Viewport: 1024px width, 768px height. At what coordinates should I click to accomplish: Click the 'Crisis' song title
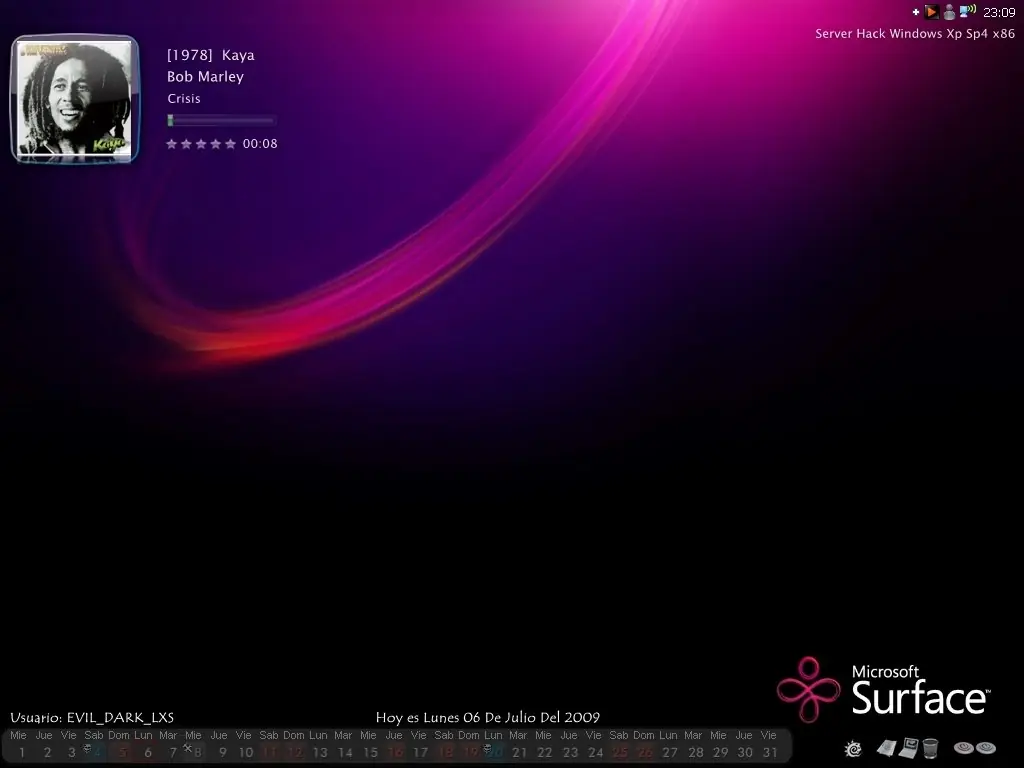pos(184,99)
